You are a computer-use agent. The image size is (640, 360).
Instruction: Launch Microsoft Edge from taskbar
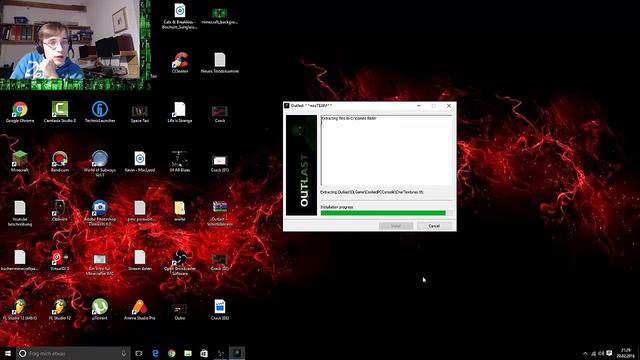(156, 353)
